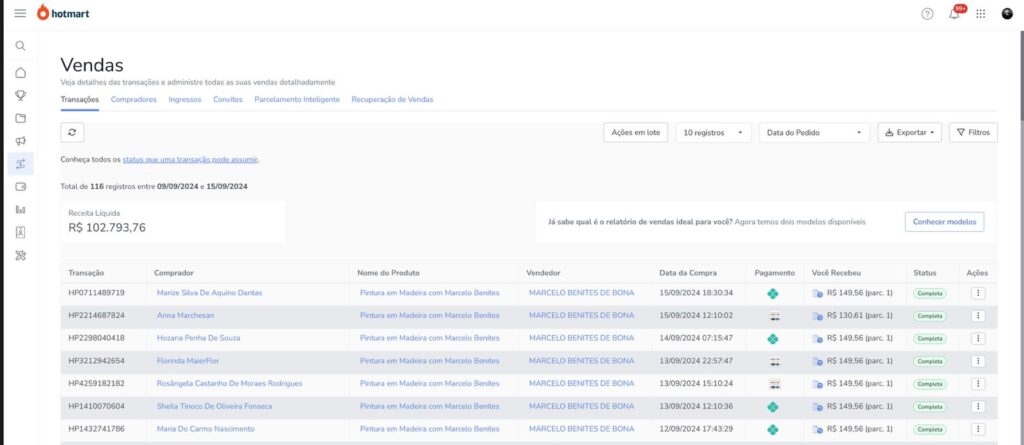Click transaction ID HP2214687824
Image resolution: width=1024 pixels, height=445 pixels.
(97, 316)
